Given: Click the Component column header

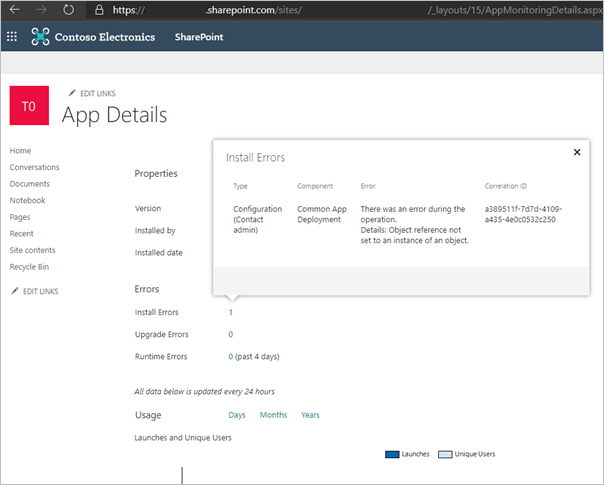Looking at the screenshot, I should (315, 186).
